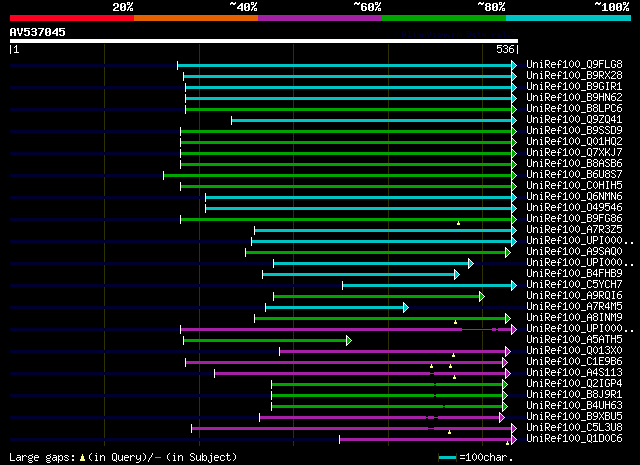Select the UniRef100_B4UH63 label
Image resolution: width=640 pixels, height=465 pixels.
[x=574, y=406]
